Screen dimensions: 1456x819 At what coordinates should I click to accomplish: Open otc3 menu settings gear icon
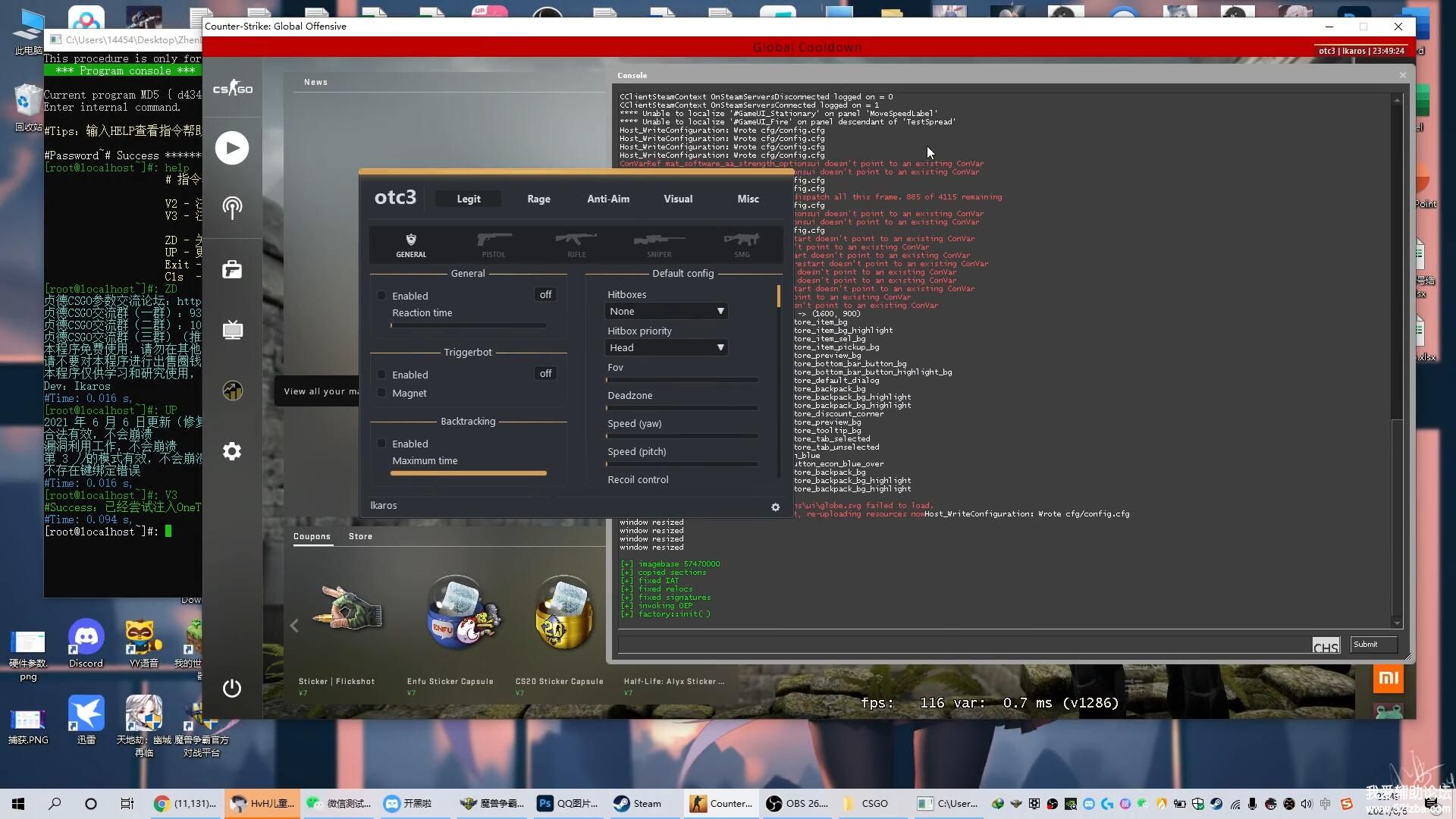775,507
